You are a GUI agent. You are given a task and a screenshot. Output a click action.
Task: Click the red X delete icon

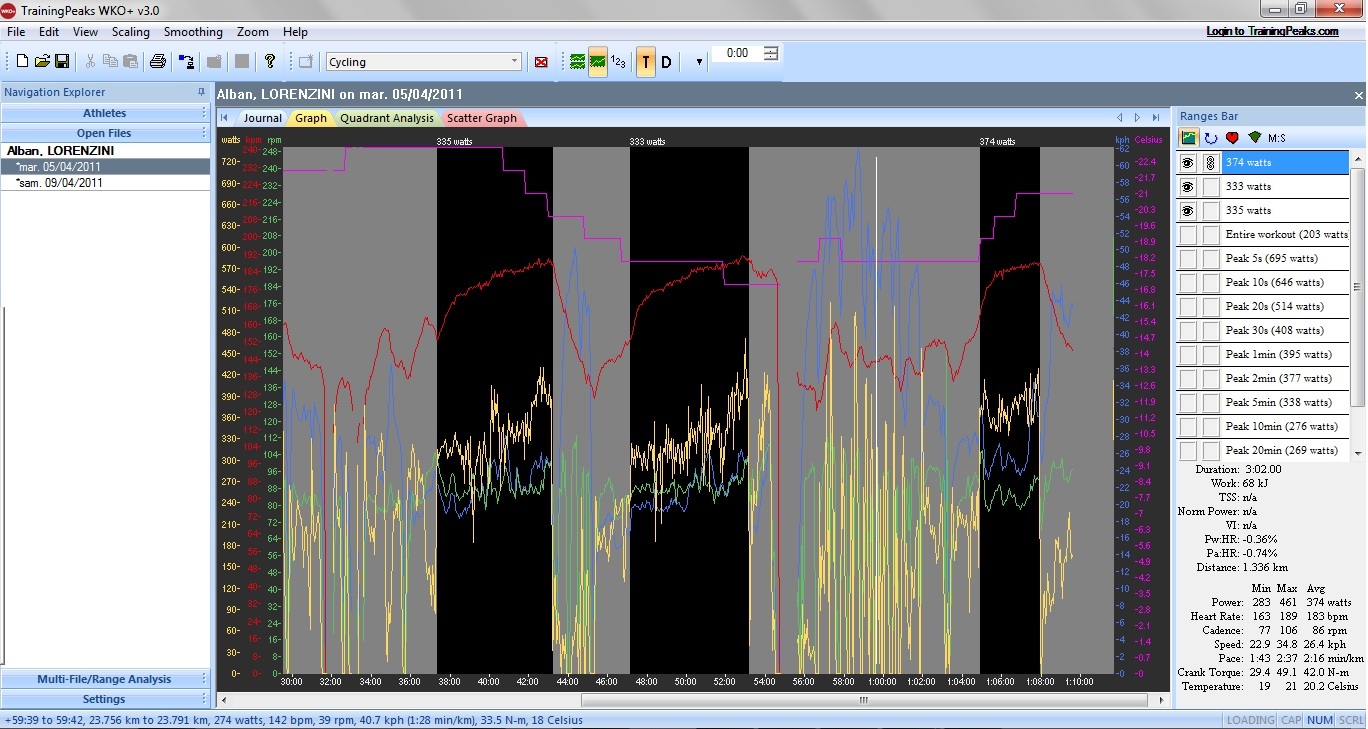541,62
